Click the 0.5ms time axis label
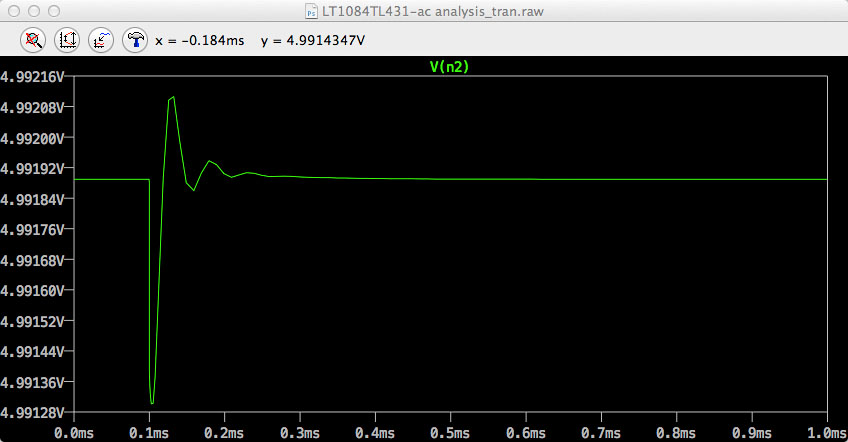Image resolution: width=848 pixels, height=442 pixels. pyautogui.click(x=450, y=433)
